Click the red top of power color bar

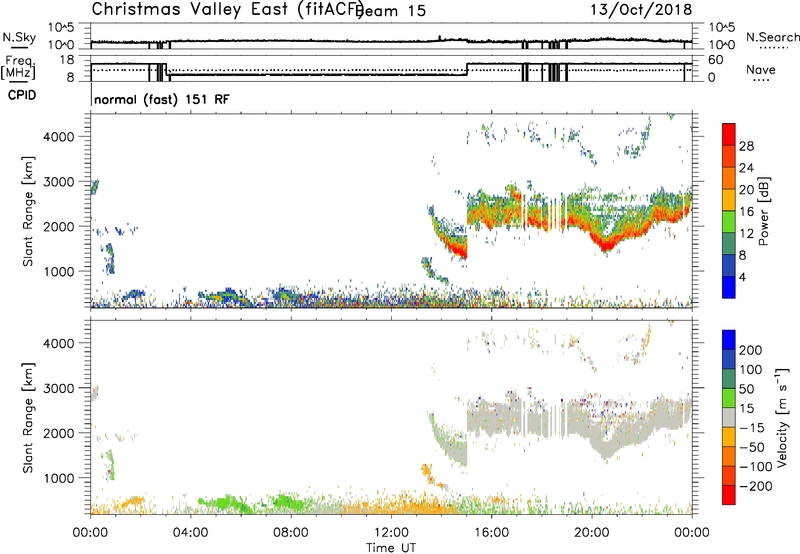tap(729, 134)
